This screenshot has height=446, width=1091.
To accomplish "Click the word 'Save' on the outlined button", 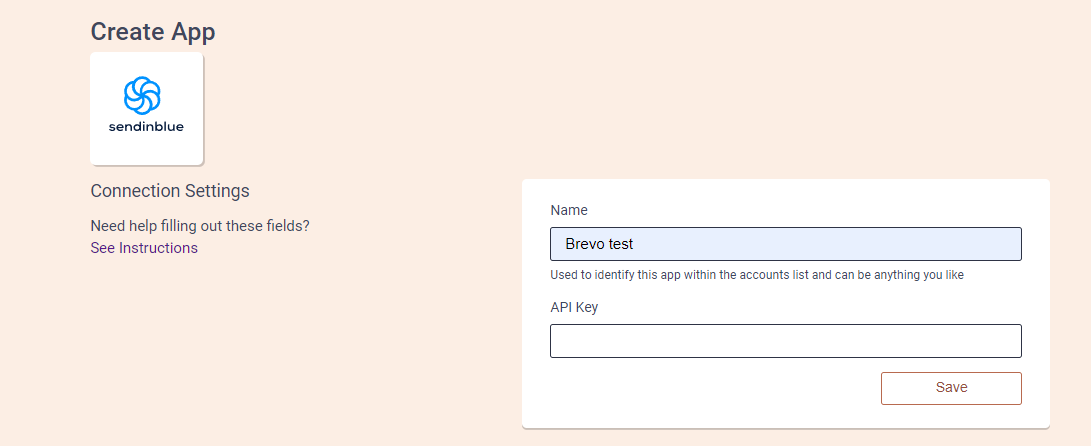I will pyautogui.click(x=951, y=388).
